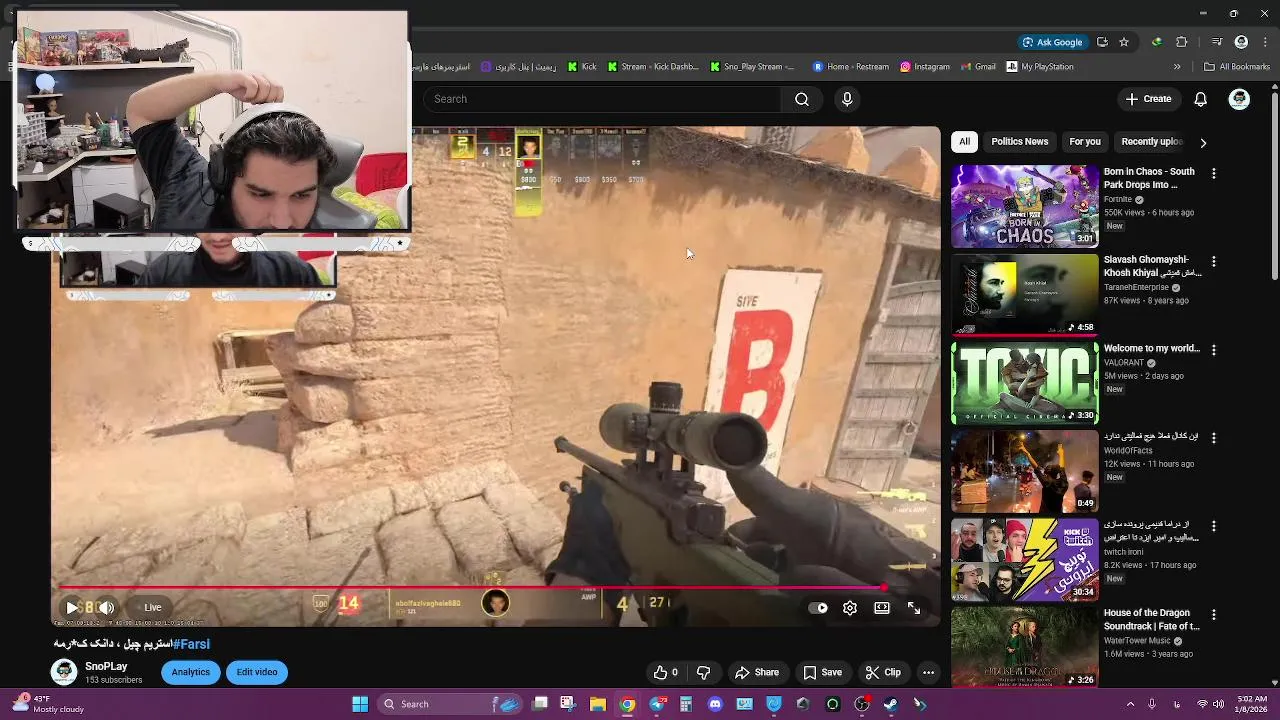Open YouTube notifications bell

click(1200, 99)
